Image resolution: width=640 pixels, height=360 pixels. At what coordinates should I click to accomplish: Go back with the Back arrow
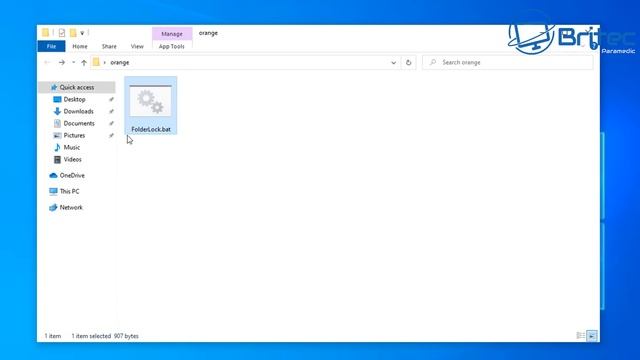[47, 62]
